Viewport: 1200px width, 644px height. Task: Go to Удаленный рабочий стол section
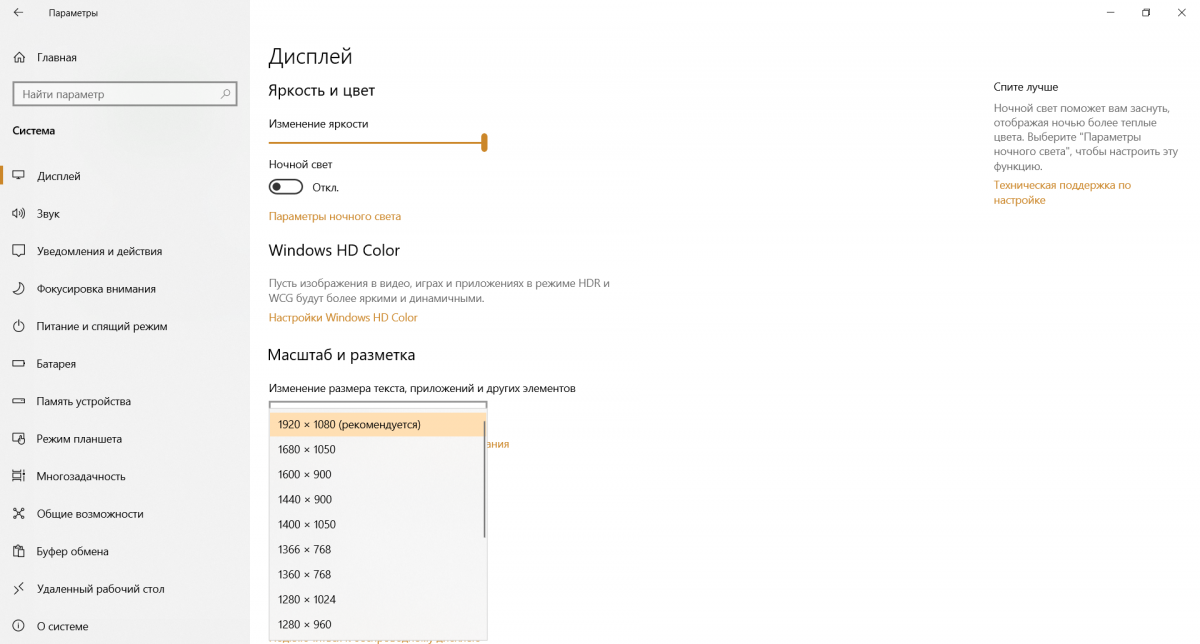(x=100, y=589)
